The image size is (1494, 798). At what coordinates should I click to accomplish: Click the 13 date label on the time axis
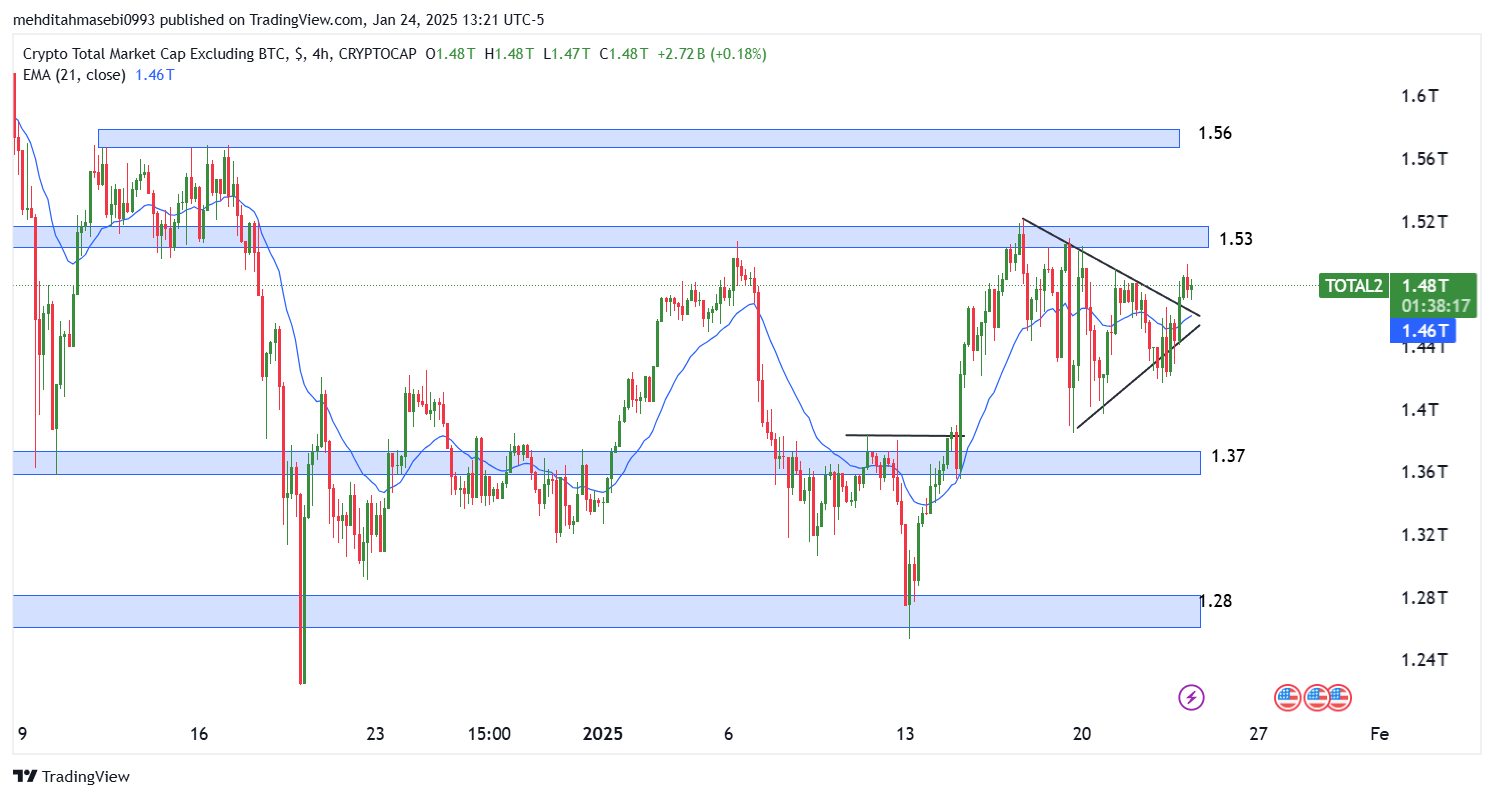(x=906, y=734)
